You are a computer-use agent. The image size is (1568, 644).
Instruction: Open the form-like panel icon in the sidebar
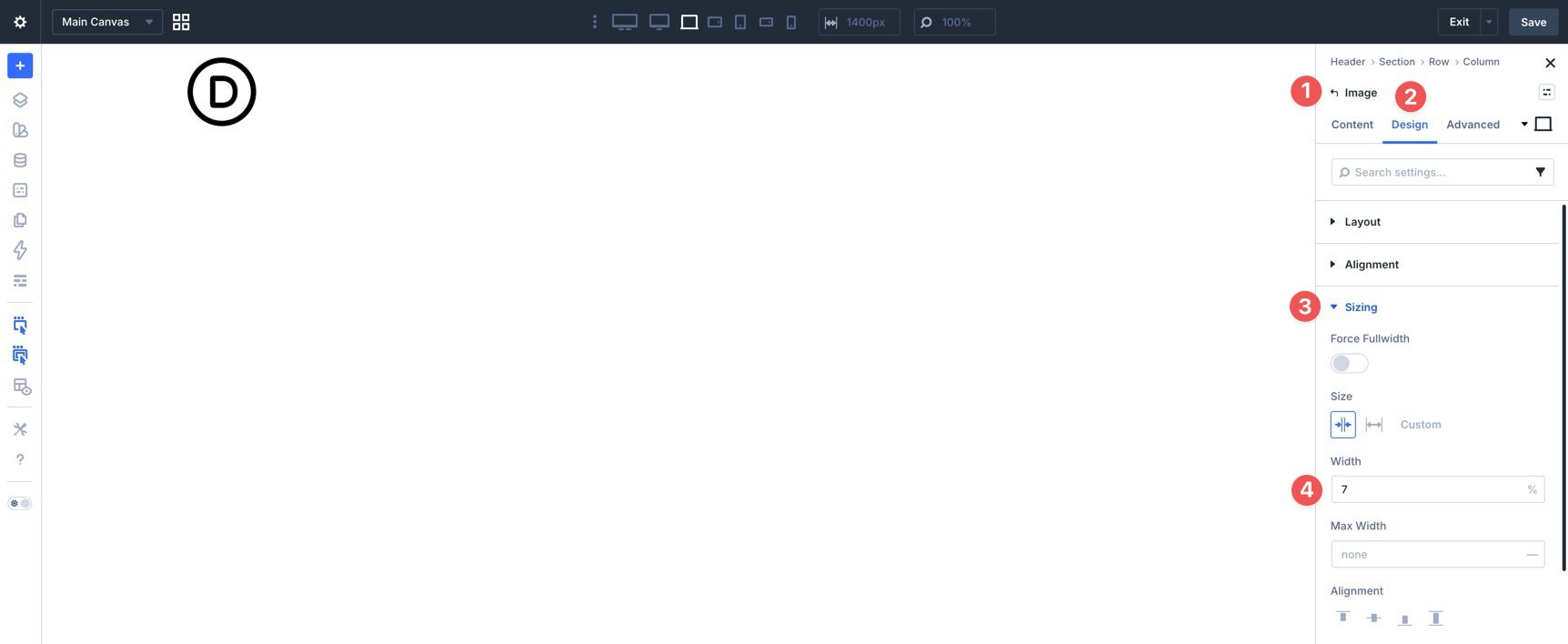click(20, 190)
